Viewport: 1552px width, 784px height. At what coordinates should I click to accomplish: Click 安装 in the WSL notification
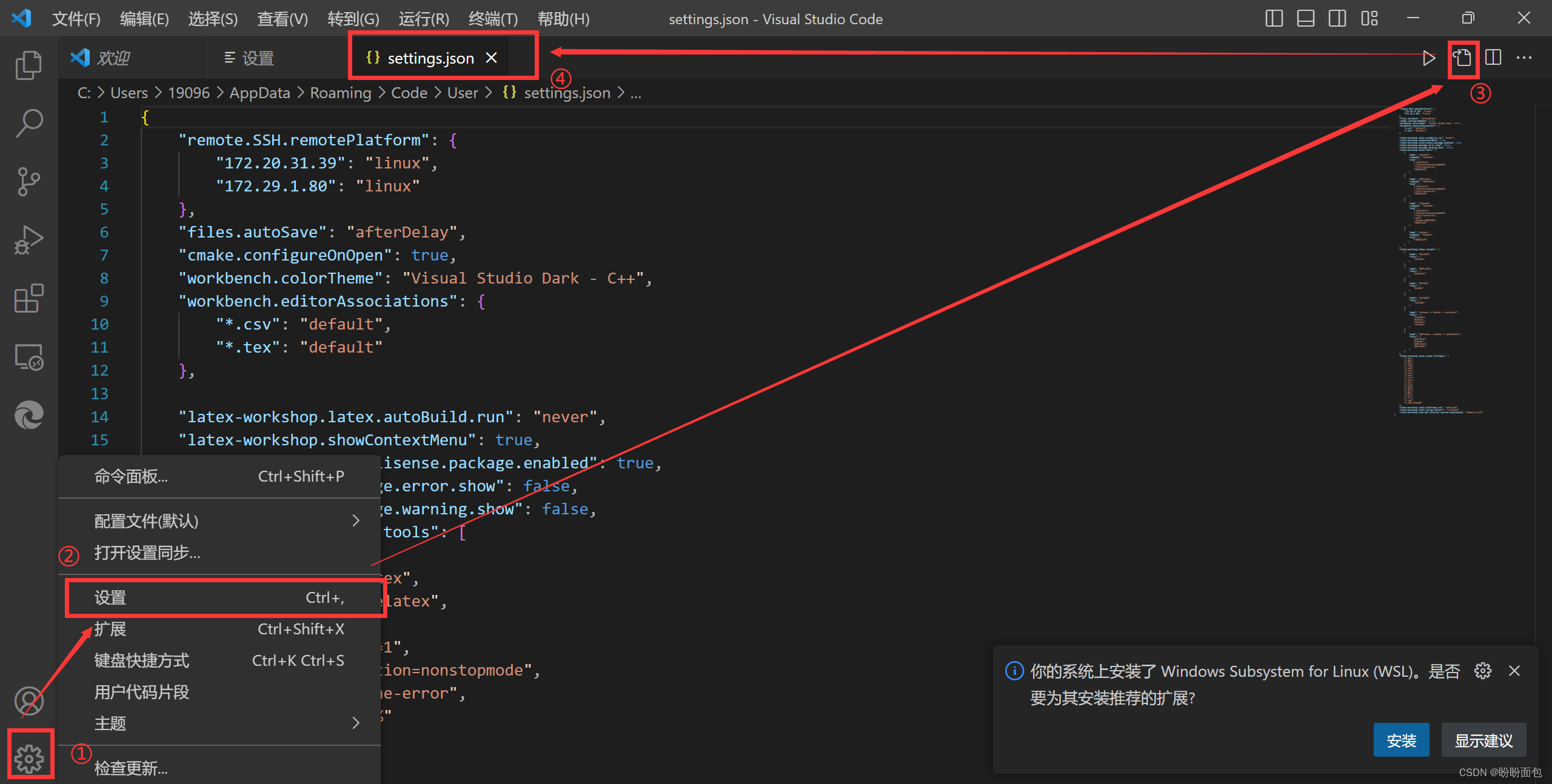pos(1401,740)
